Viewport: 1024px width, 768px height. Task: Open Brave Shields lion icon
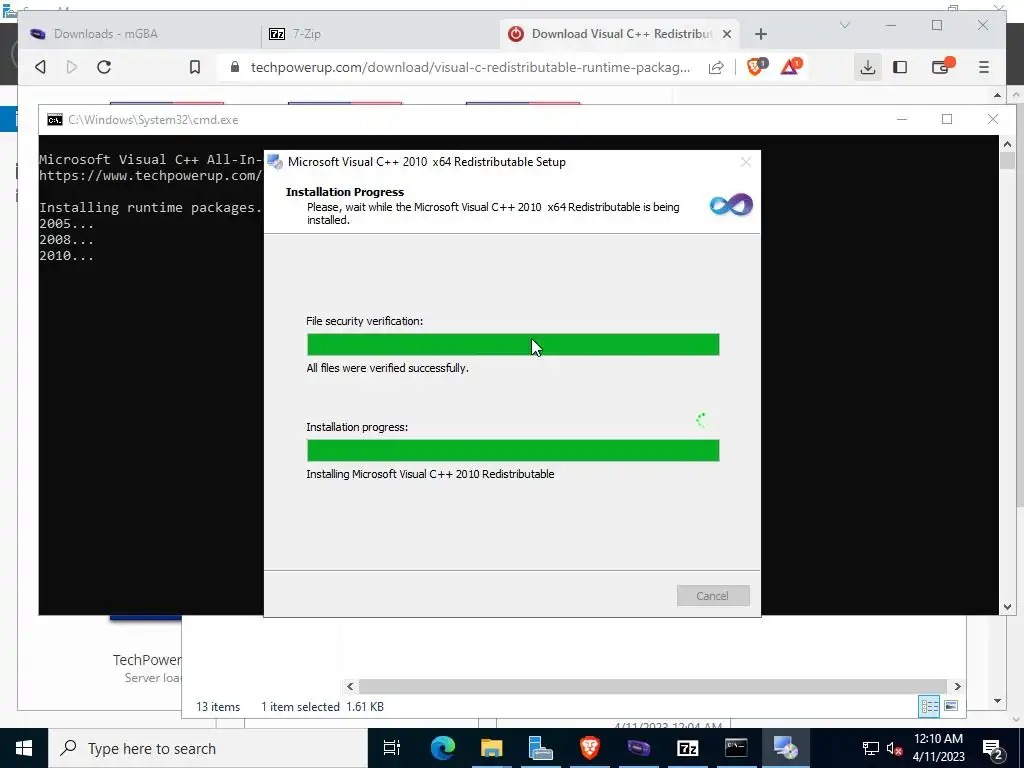click(x=756, y=67)
